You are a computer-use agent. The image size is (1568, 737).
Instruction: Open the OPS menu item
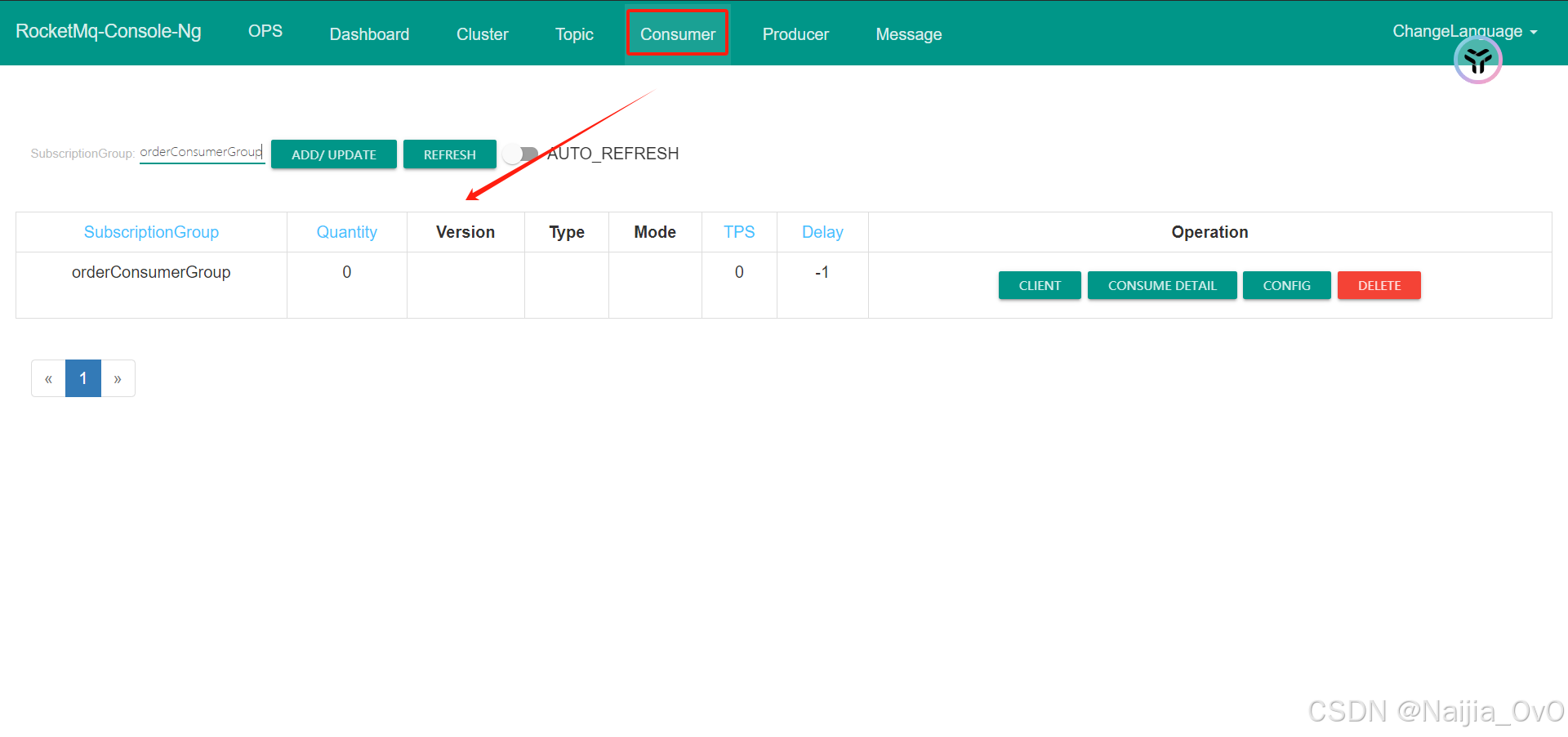(265, 31)
